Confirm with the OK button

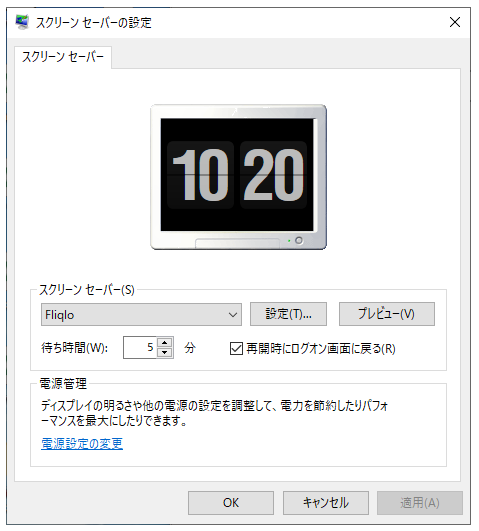pos(231,503)
